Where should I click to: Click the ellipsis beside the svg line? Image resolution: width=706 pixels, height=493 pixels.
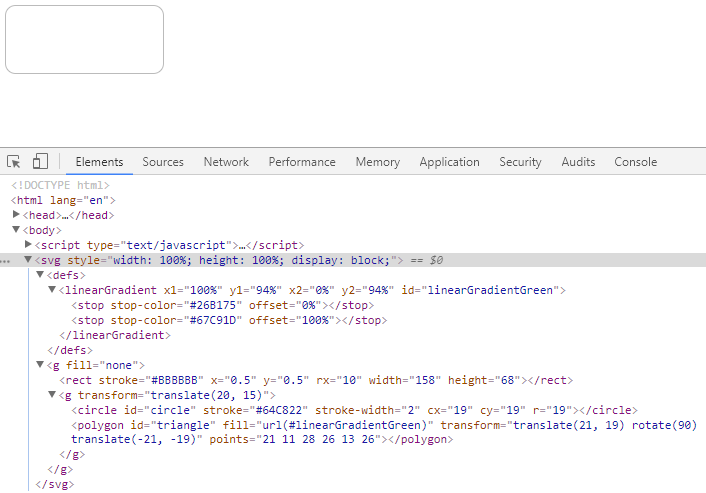pyautogui.click(x=5, y=261)
